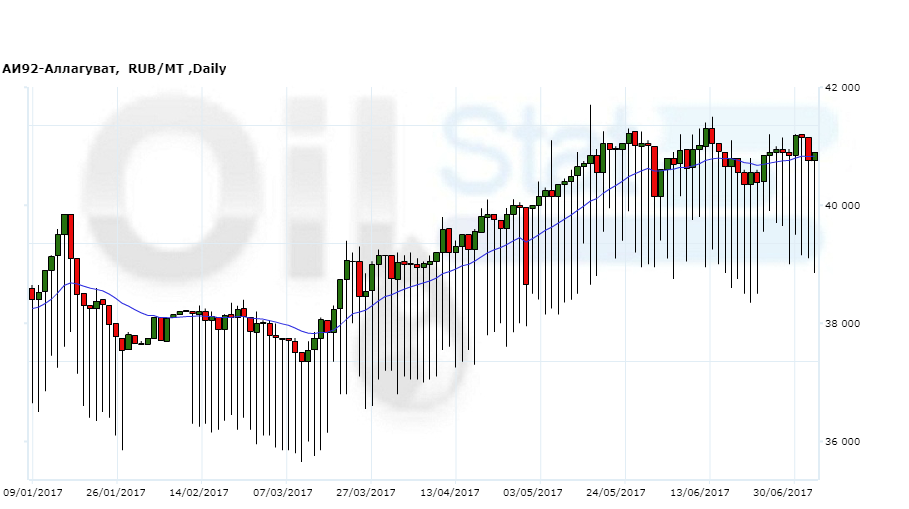This screenshot has width=909, height=509.
Task: Select the 14/02/2017 date label
Action: point(199,493)
